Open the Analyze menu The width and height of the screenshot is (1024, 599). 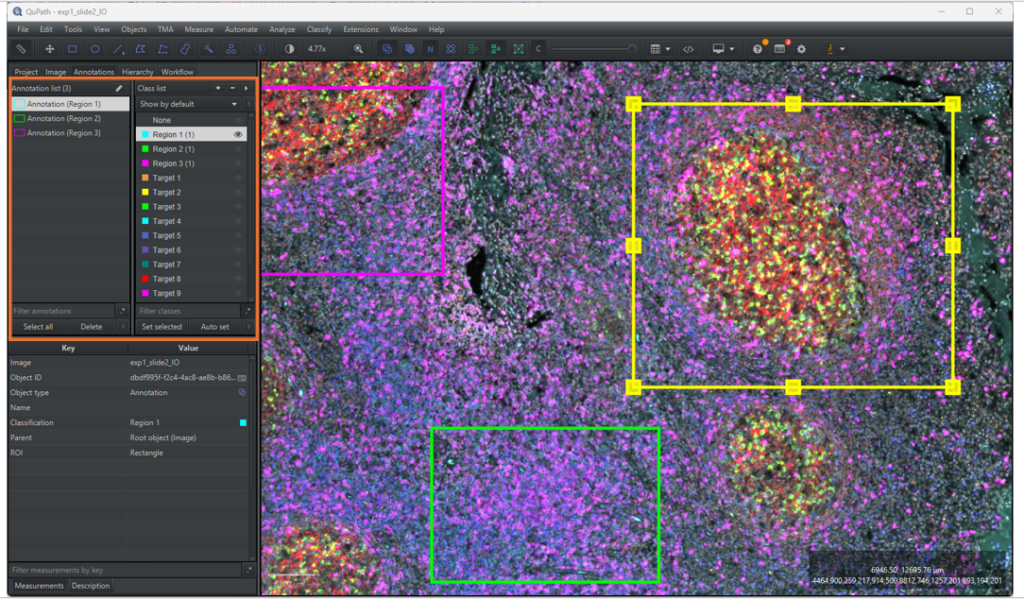click(282, 29)
